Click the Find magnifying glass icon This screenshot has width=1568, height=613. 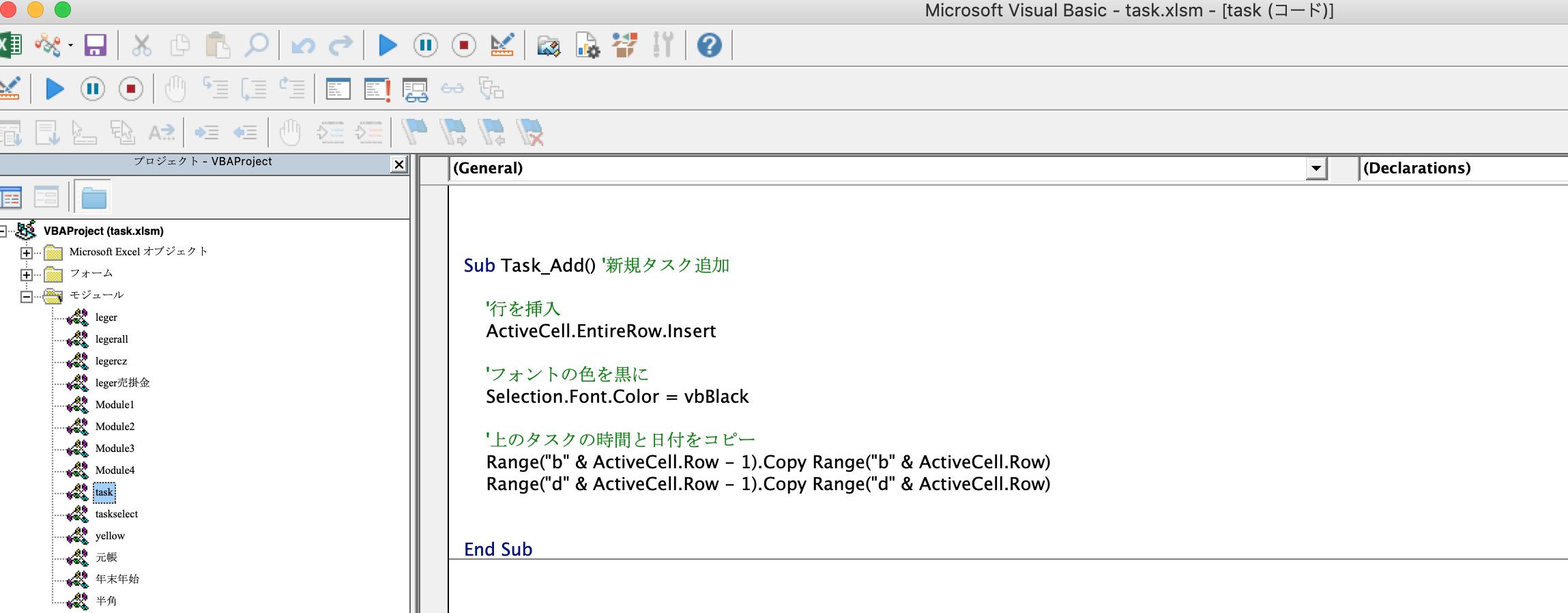pyautogui.click(x=257, y=46)
